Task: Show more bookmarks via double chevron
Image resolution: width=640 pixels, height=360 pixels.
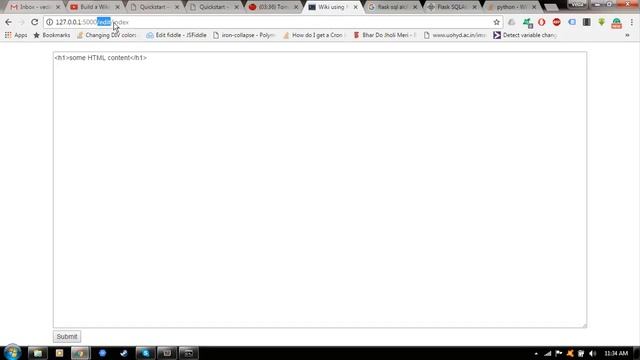Action: pos(627,36)
